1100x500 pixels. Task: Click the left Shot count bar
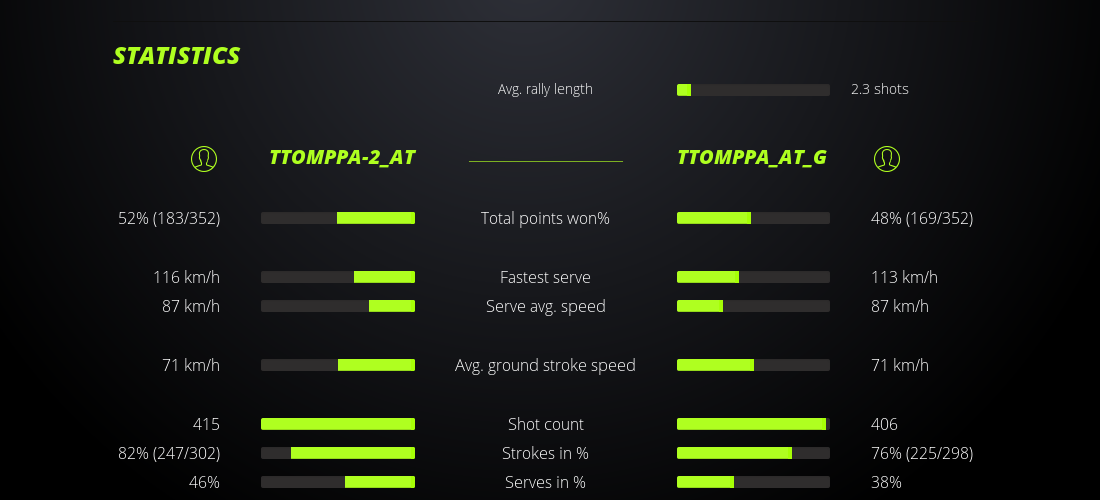point(338,424)
